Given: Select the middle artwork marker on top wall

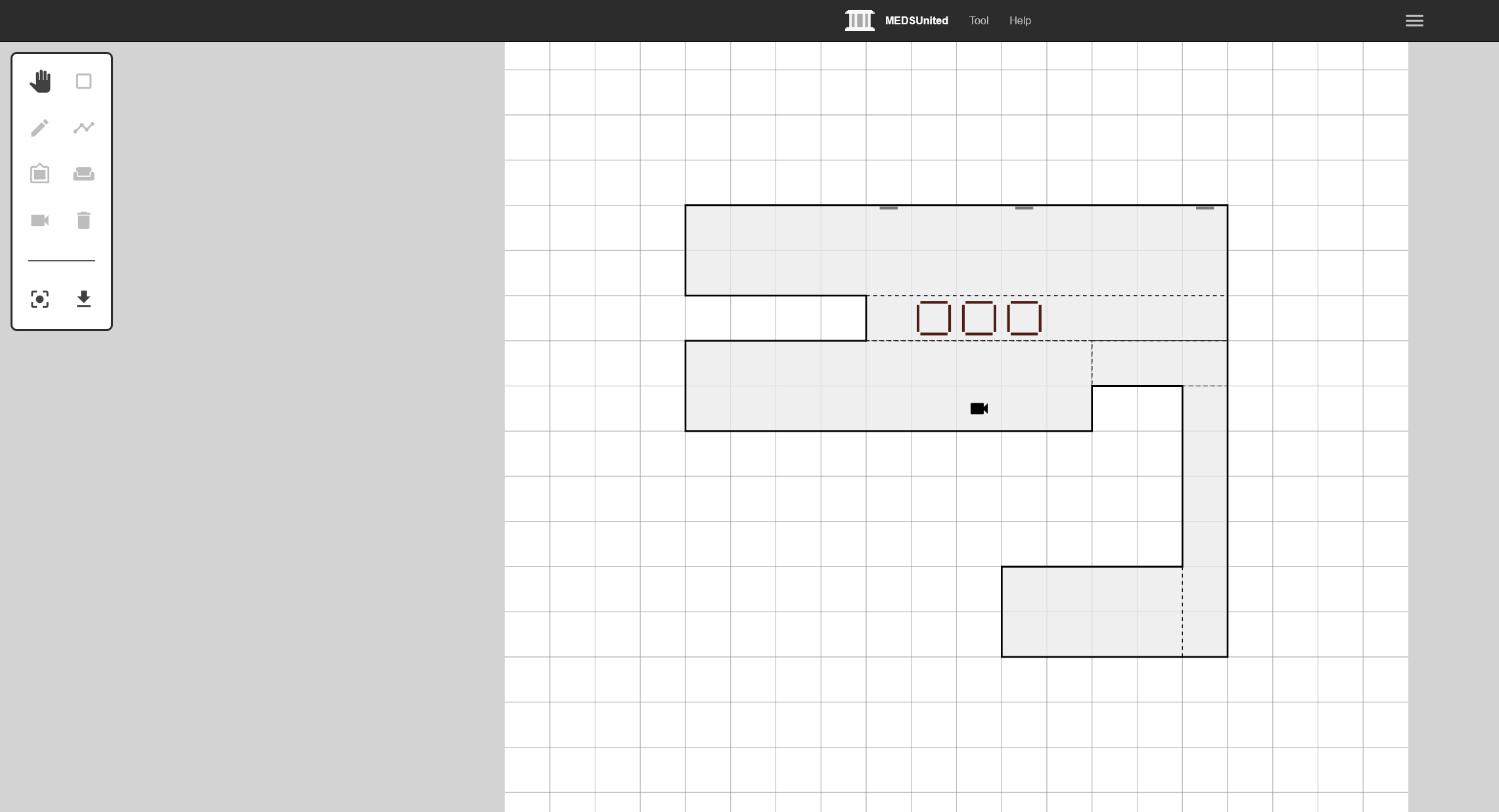Looking at the screenshot, I should point(1025,208).
